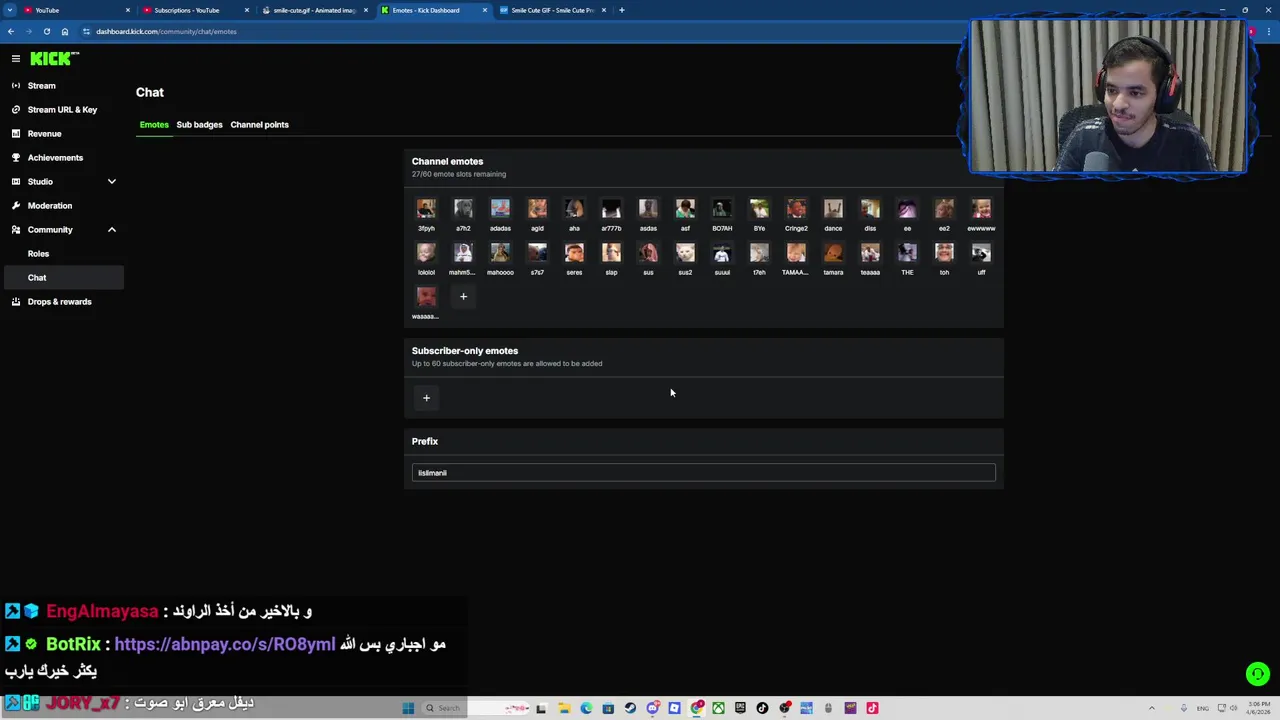Image resolution: width=1280 pixels, height=720 pixels.
Task: Select the diss emote
Action: tap(870, 209)
